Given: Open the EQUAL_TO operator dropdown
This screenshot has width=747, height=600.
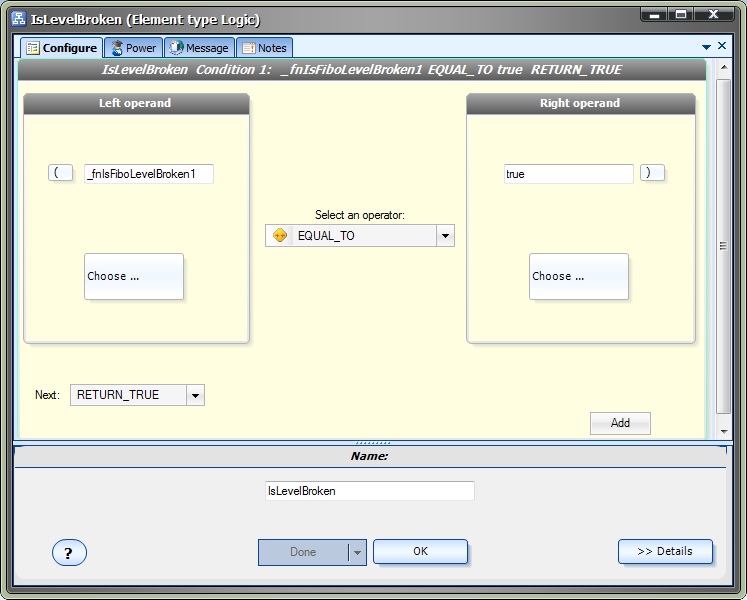Looking at the screenshot, I should [x=445, y=235].
